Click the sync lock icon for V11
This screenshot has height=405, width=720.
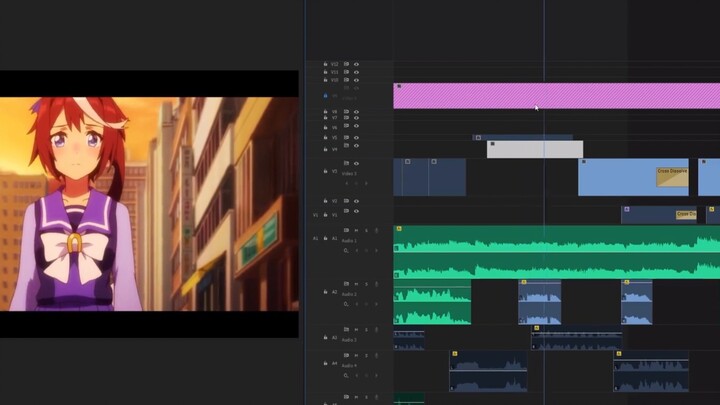point(346,73)
